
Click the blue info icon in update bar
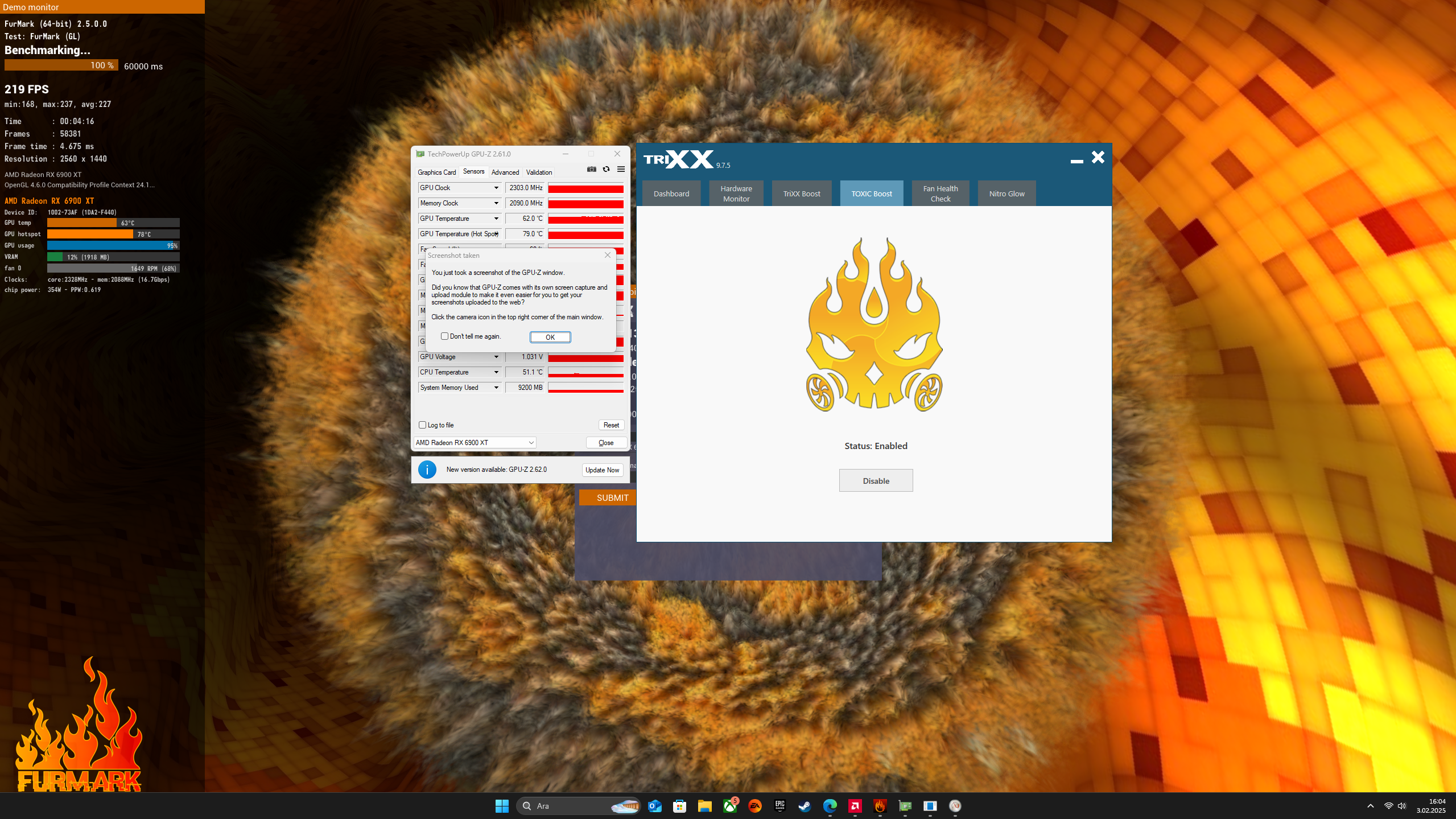(427, 470)
